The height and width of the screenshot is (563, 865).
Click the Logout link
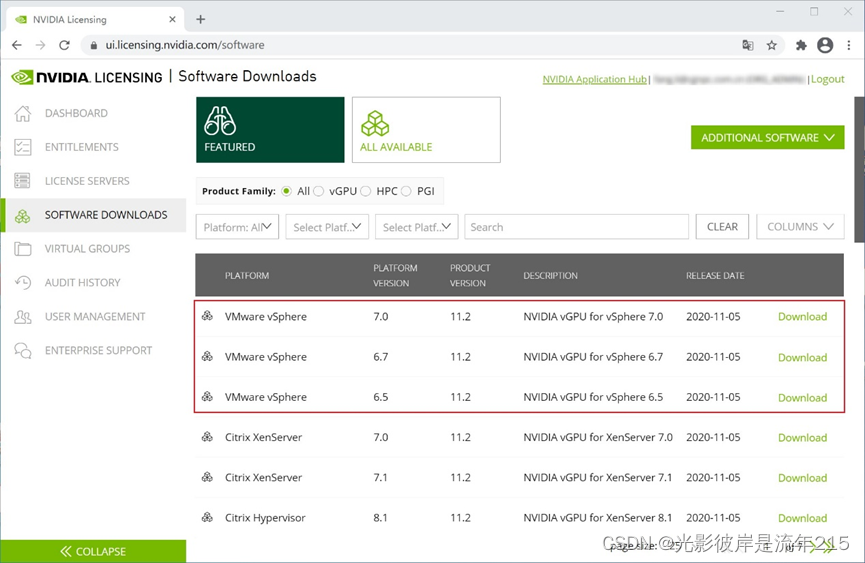pos(827,79)
